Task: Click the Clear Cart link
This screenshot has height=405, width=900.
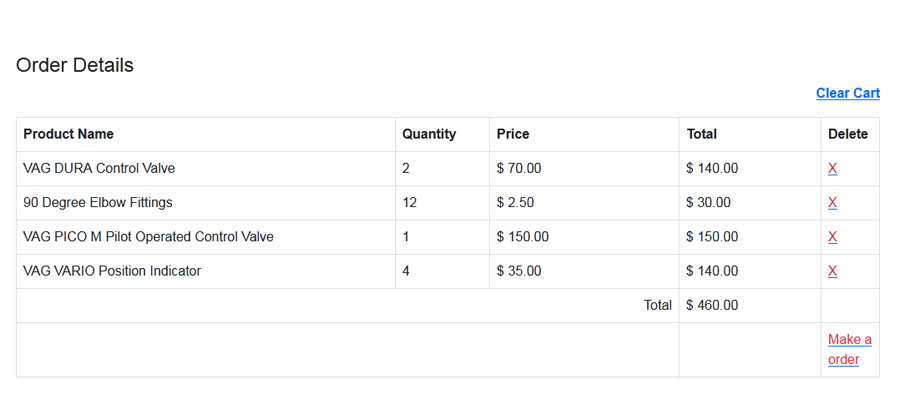Action: point(848,93)
